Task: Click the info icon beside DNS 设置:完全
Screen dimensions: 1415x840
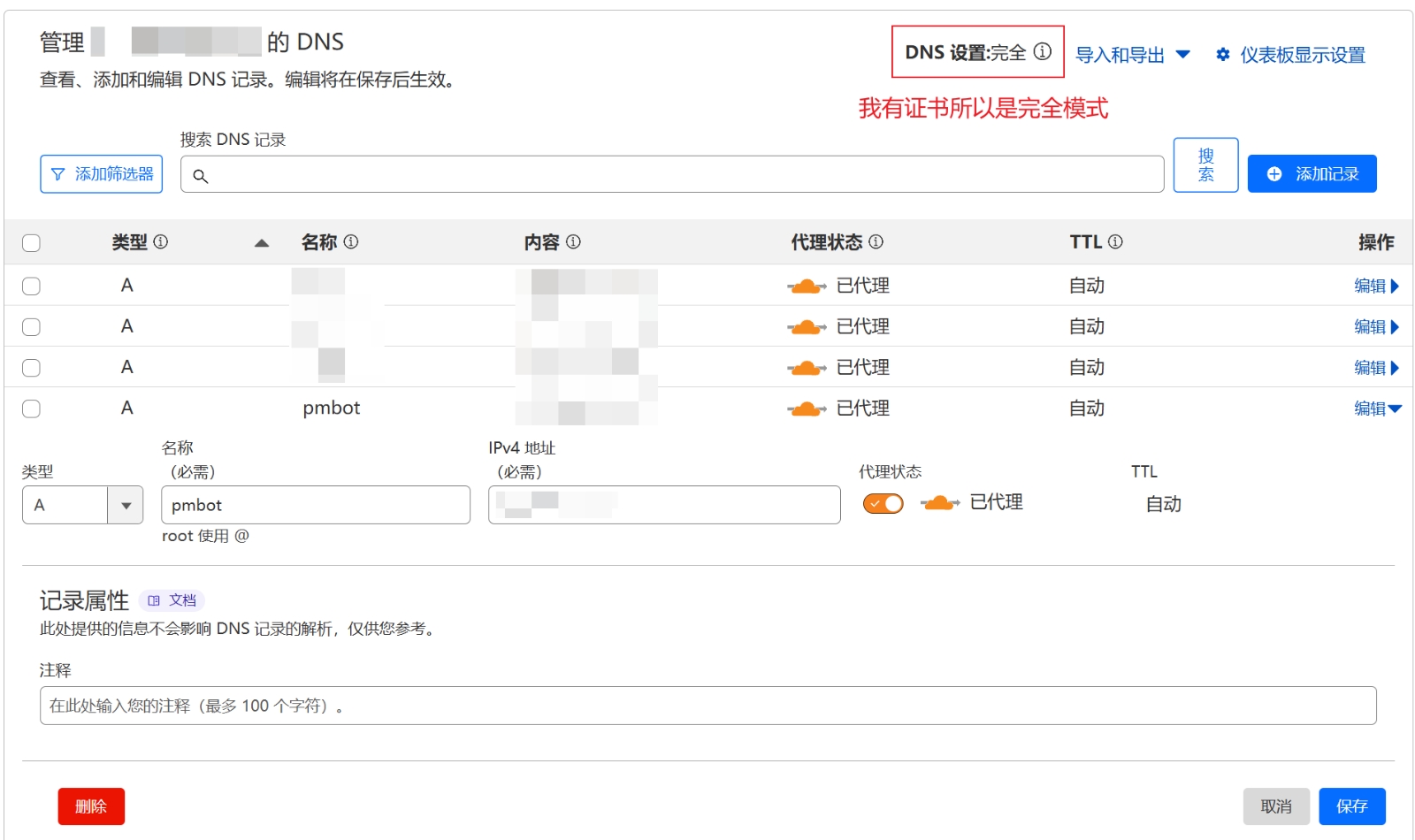Action: pos(1043,52)
